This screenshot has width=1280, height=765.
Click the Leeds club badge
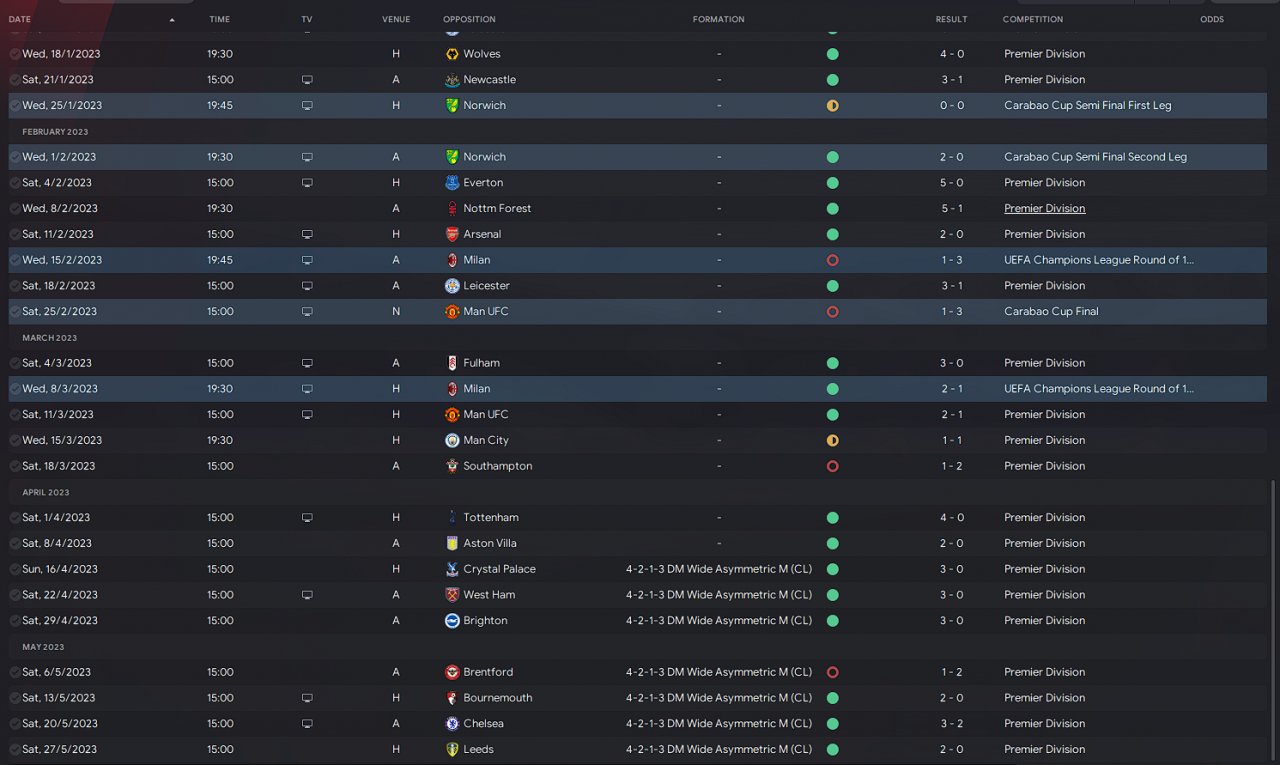pyautogui.click(x=452, y=749)
